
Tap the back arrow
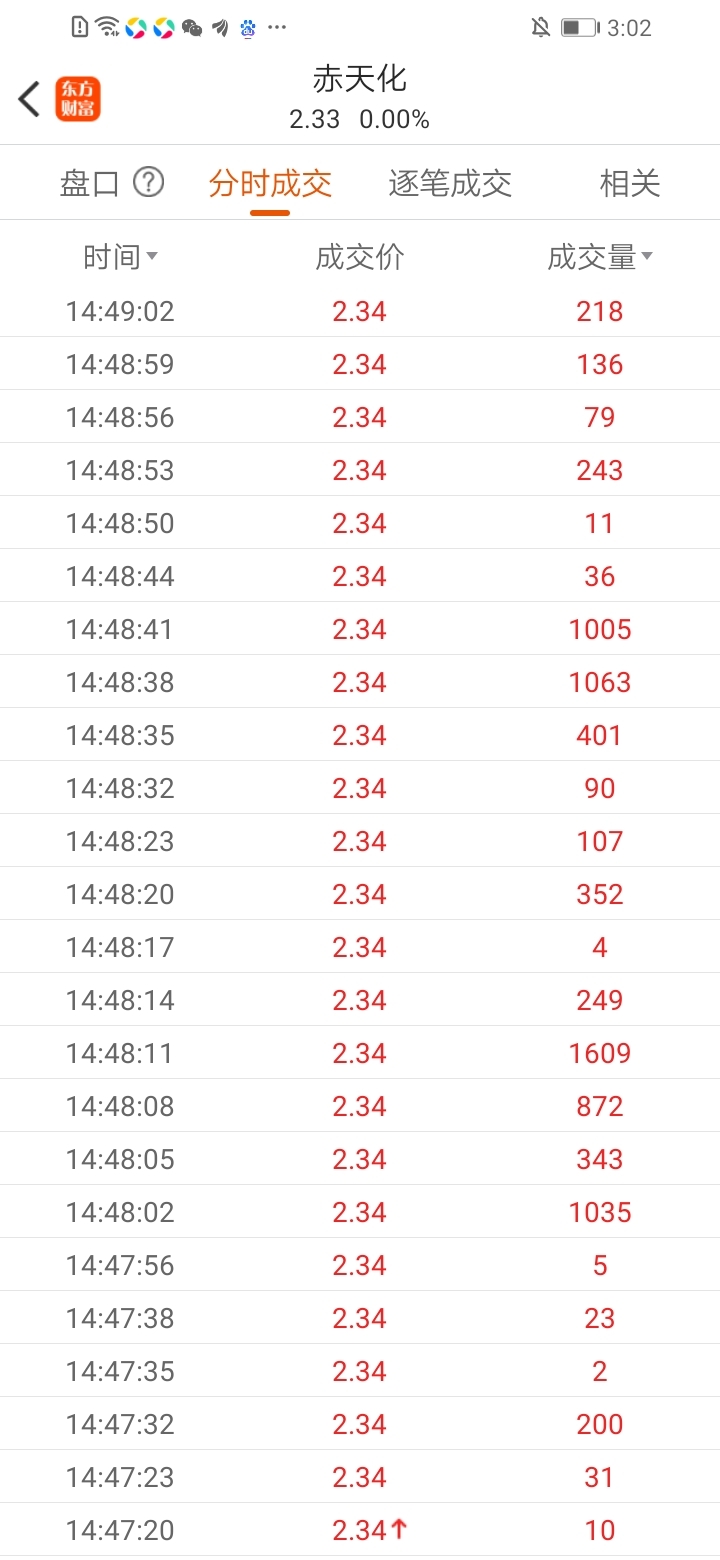click(29, 99)
